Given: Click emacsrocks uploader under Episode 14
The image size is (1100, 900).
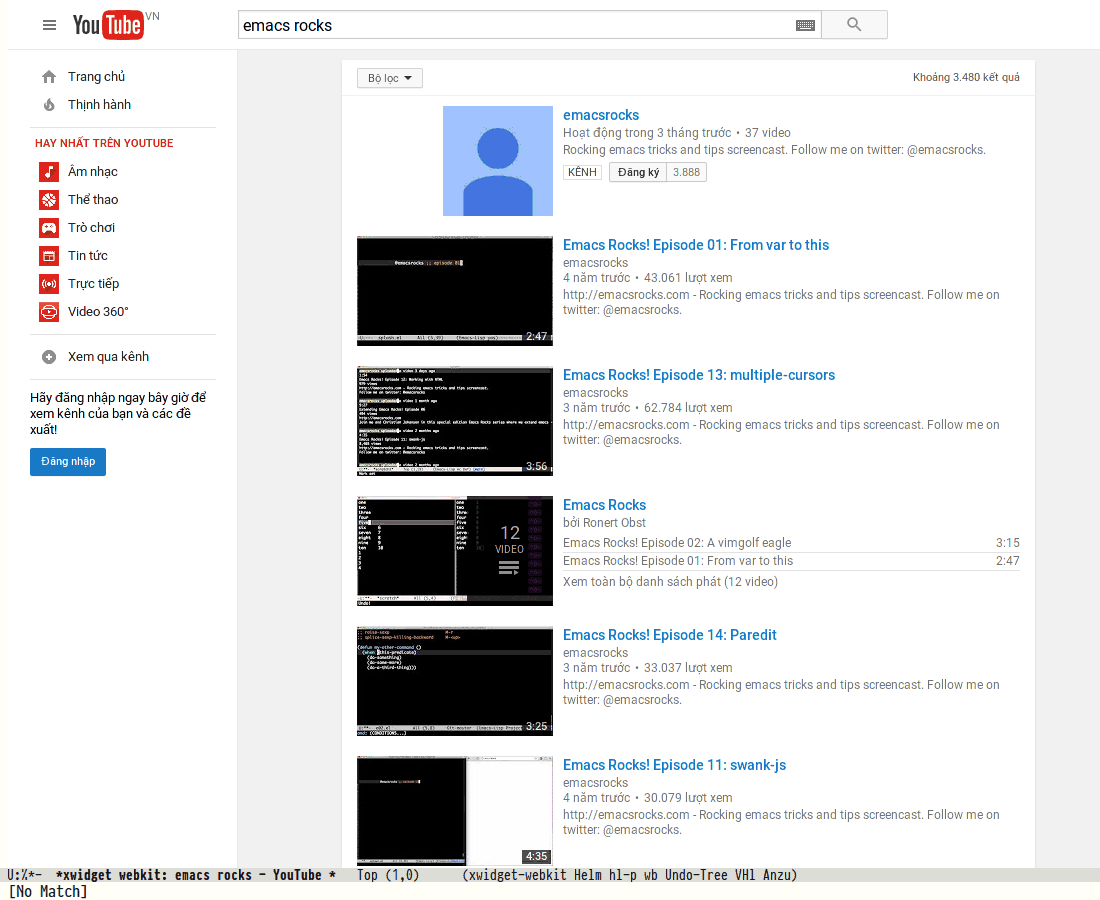Looking at the screenshot, I should (x=595, y=653).
